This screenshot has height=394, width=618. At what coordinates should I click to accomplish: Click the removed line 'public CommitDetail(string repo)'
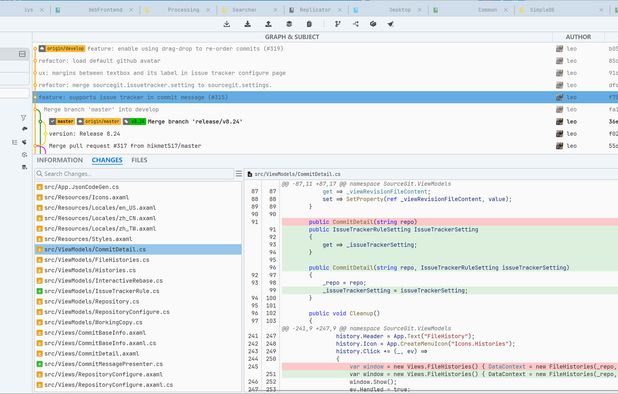coord(450,222)
